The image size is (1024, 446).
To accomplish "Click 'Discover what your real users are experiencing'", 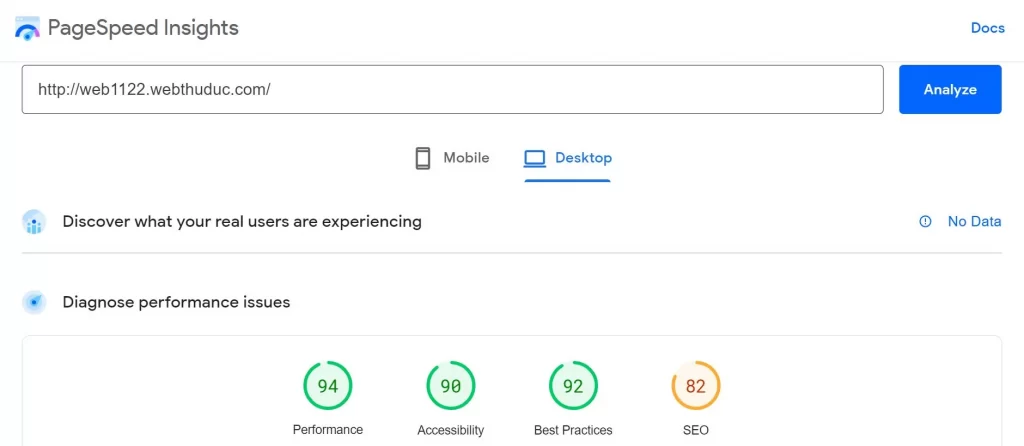I will [x=242, y=221].
